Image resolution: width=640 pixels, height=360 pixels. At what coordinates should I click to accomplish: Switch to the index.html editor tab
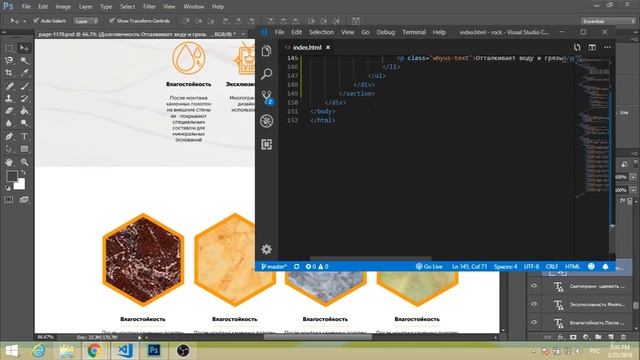pos(307,47)
